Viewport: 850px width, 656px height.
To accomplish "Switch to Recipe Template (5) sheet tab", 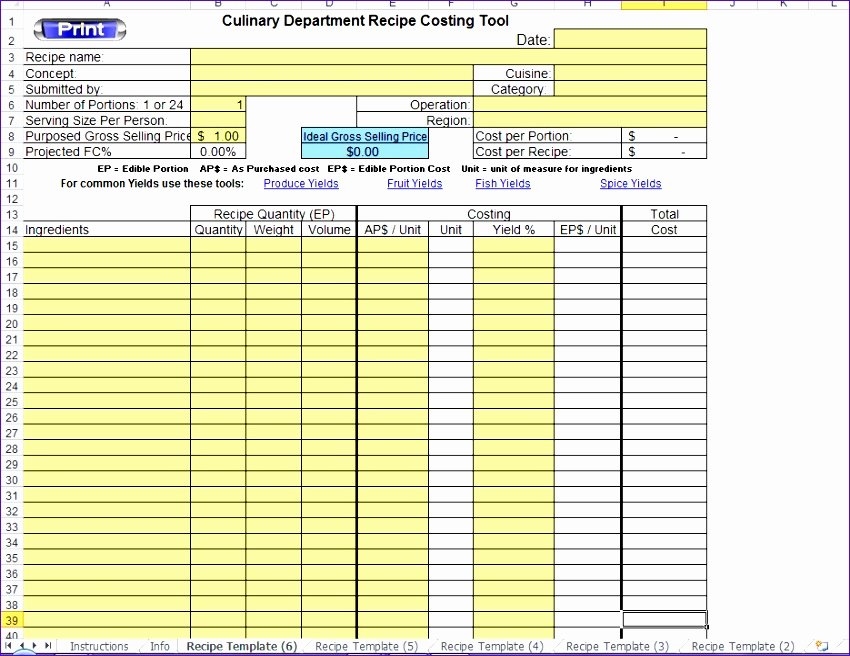I will (x=366, y=646).
